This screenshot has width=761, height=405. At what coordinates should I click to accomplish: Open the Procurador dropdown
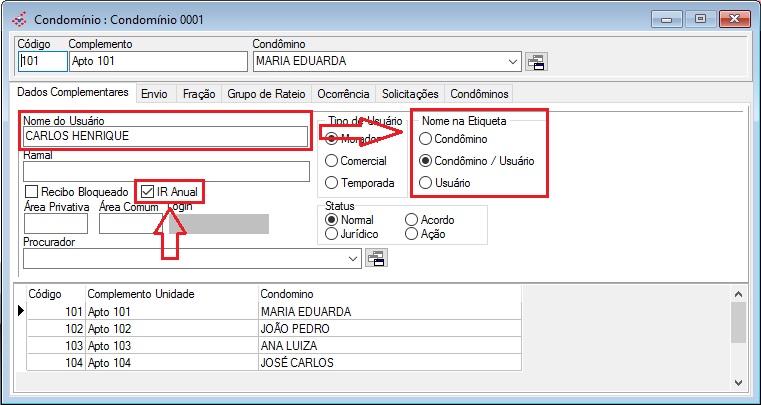[x=353, y=259]
